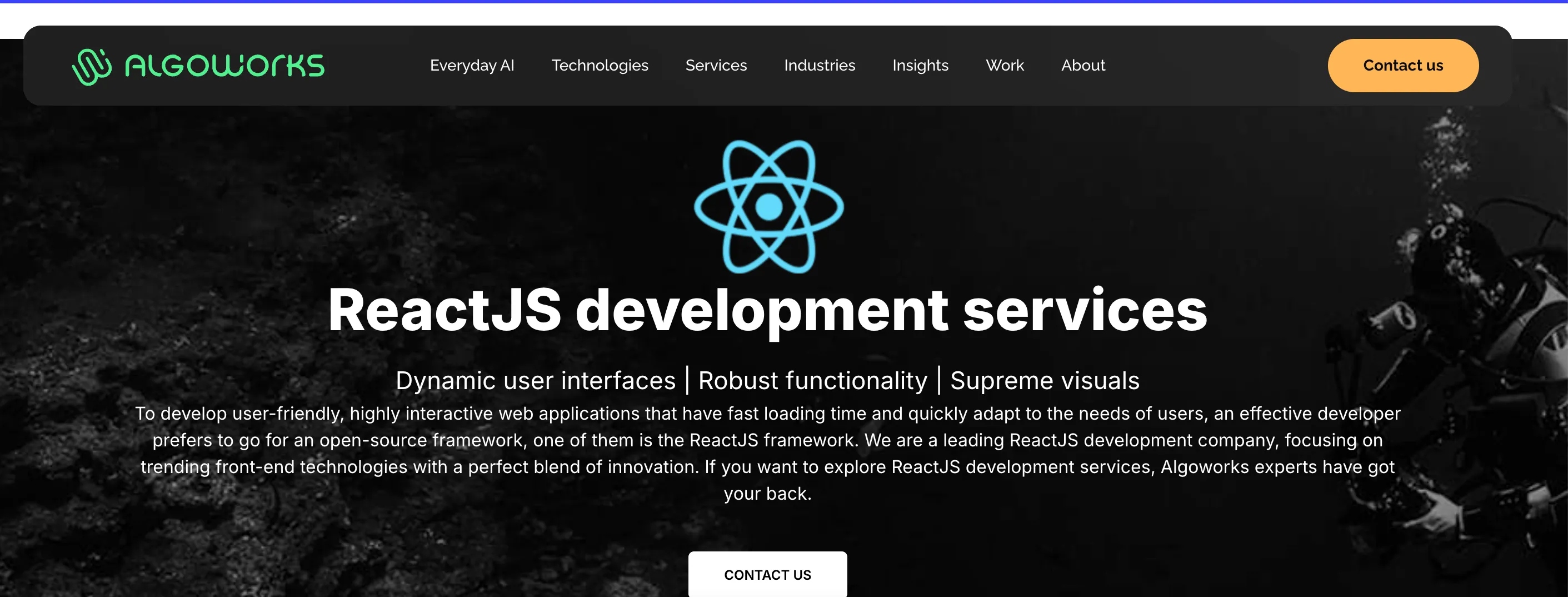Open the Everyday AI menu
Image resolution: width=1568 pixels, height=597 pixels.
(472, 65)
